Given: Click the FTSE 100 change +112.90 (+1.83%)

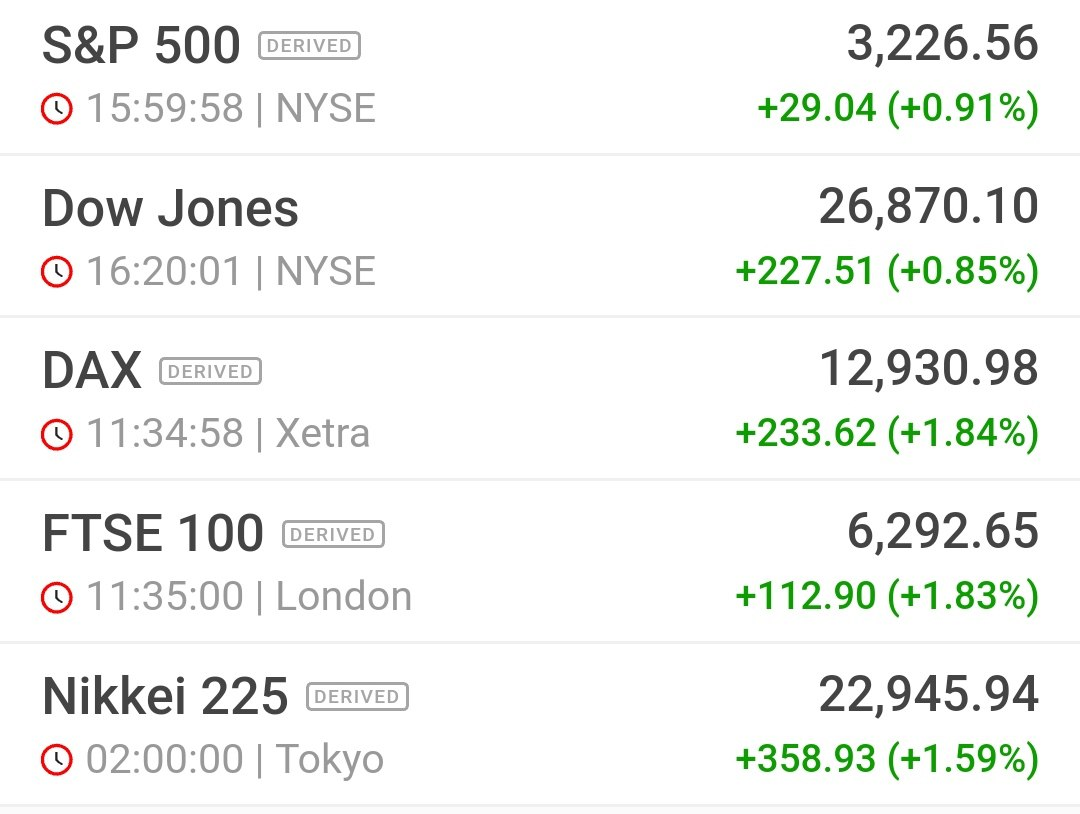Looking at the screenshot, I should (887, 596).
